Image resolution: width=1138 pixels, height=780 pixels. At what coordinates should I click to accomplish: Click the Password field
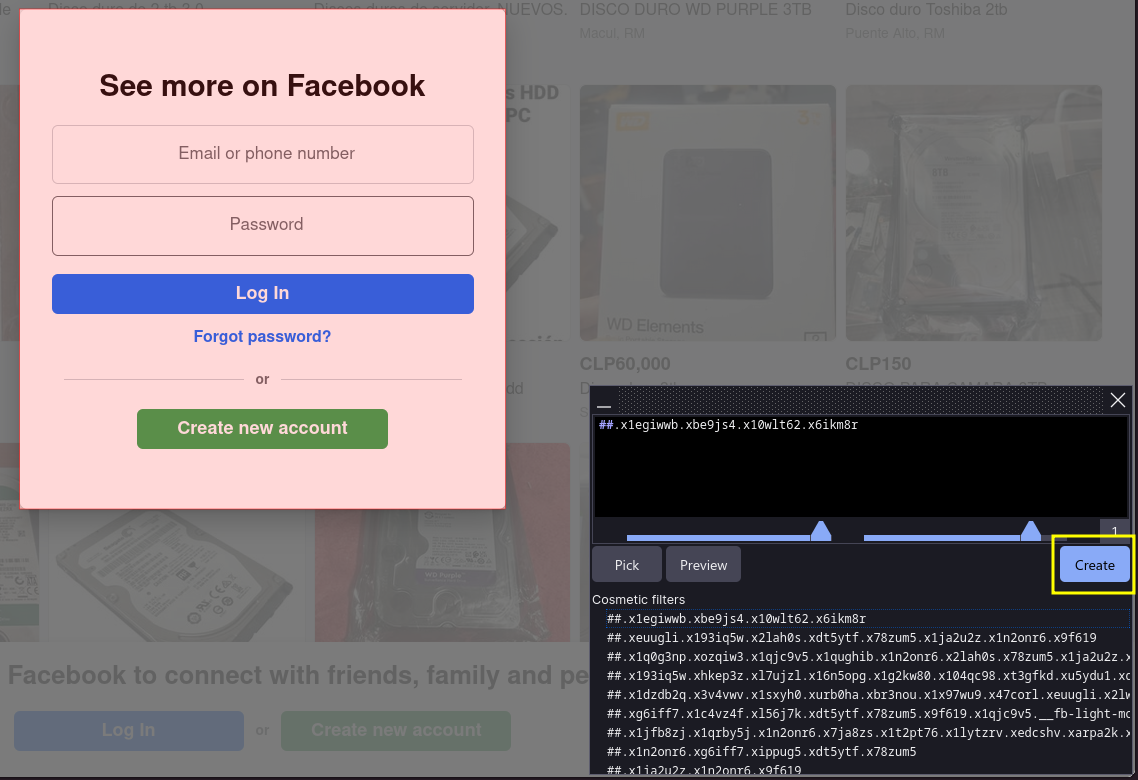click(263, 226)
